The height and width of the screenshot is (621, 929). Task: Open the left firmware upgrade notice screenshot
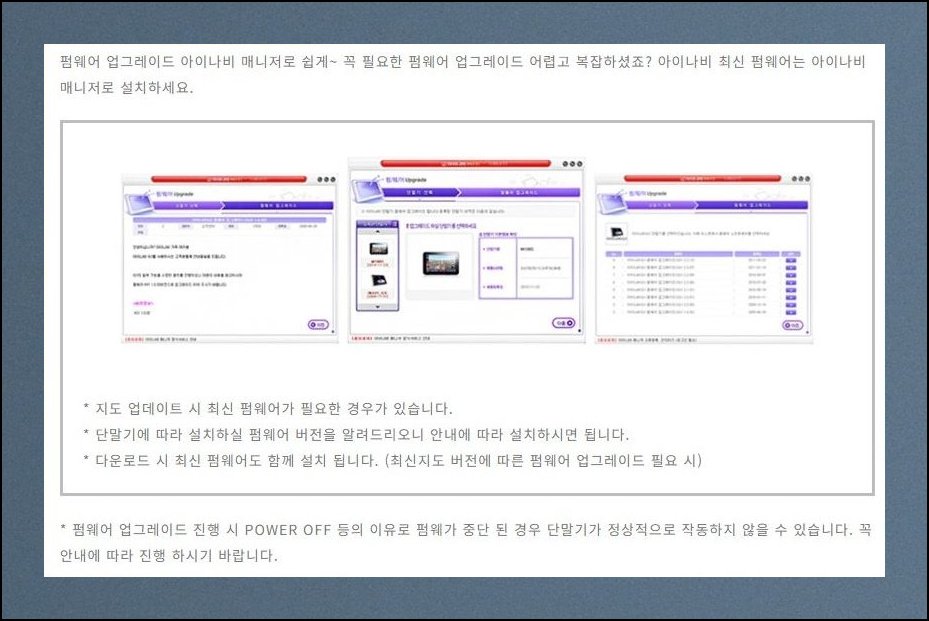coord(230,258)
